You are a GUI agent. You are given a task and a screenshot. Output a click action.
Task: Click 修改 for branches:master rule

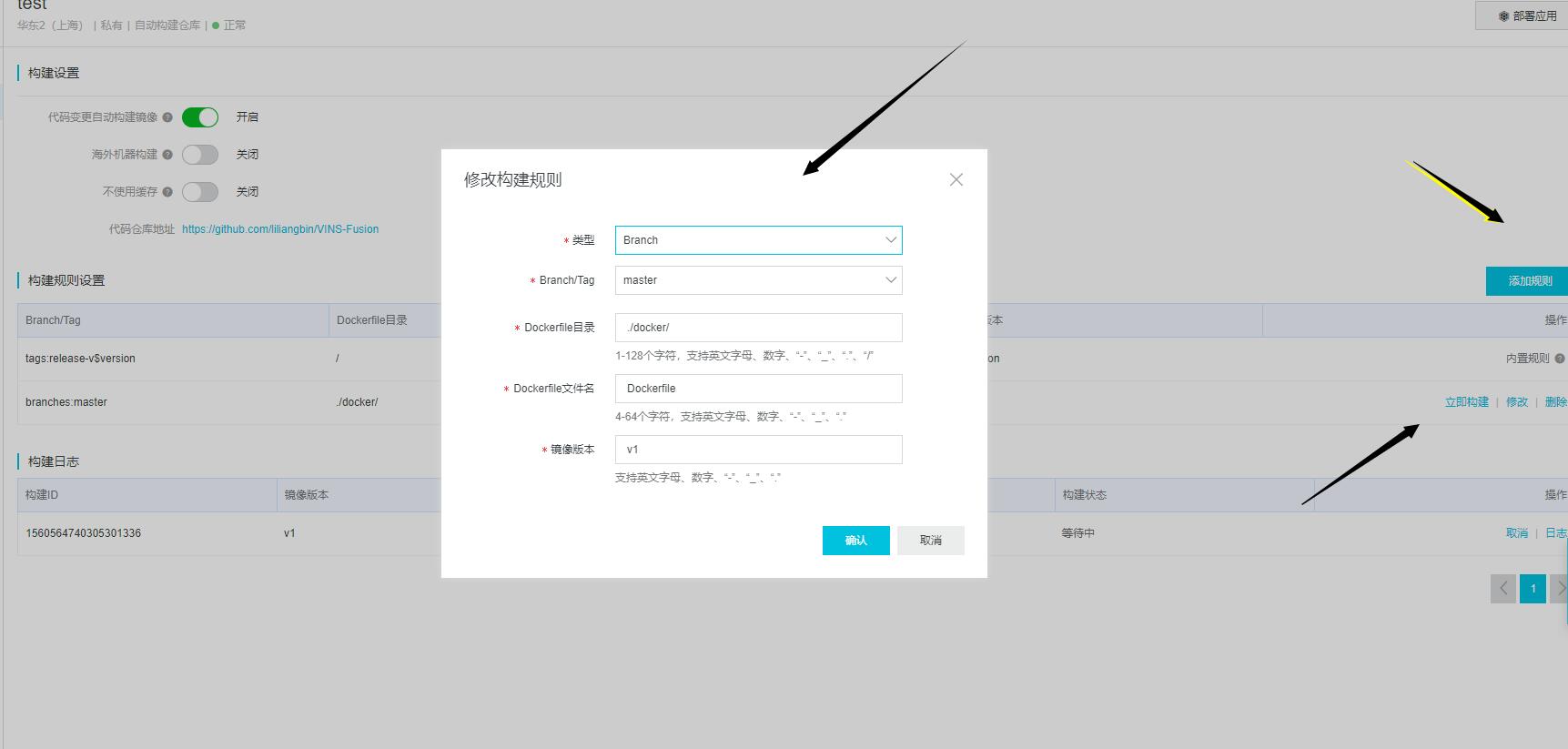pyautogui.click(x=1517, y=402)
